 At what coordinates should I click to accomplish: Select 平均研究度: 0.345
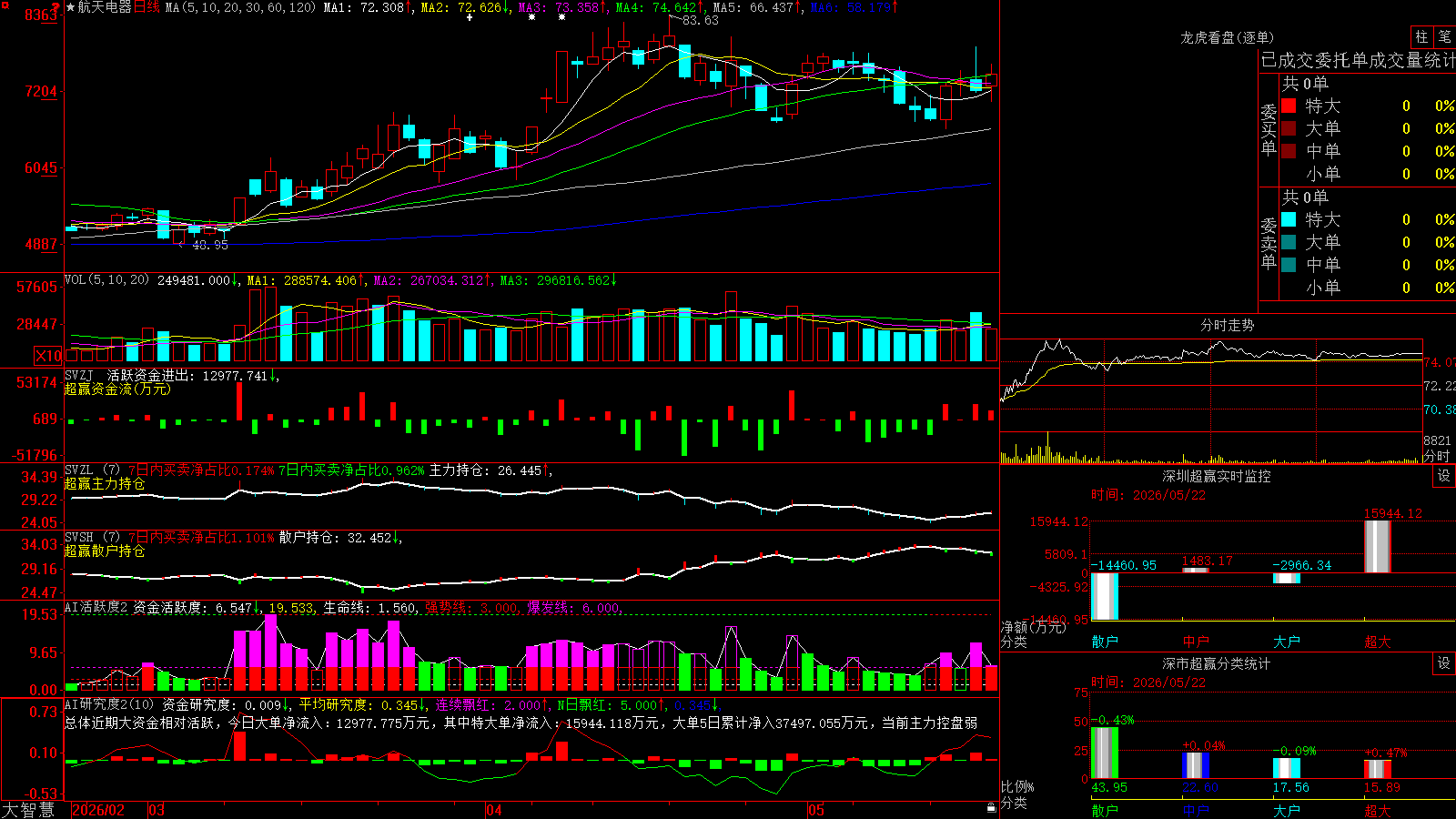pos(359,705)
